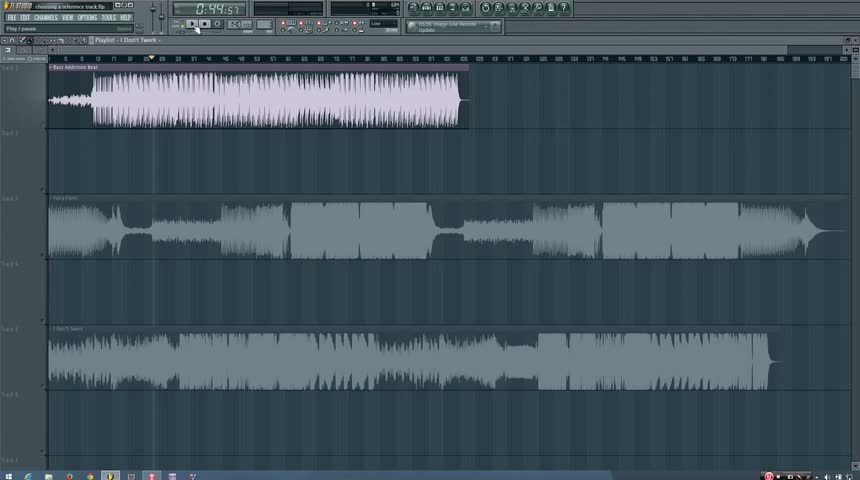Show the playlist window icon
The height and width of the screenshot is (480, 860).
pos(413,8)
